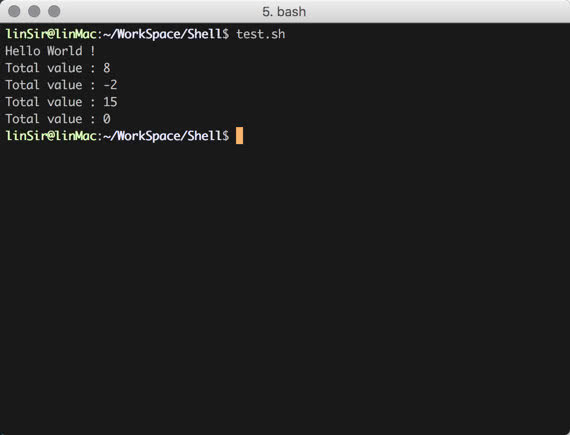
Task: Close the bash terminal window
Action: [14, 11]
